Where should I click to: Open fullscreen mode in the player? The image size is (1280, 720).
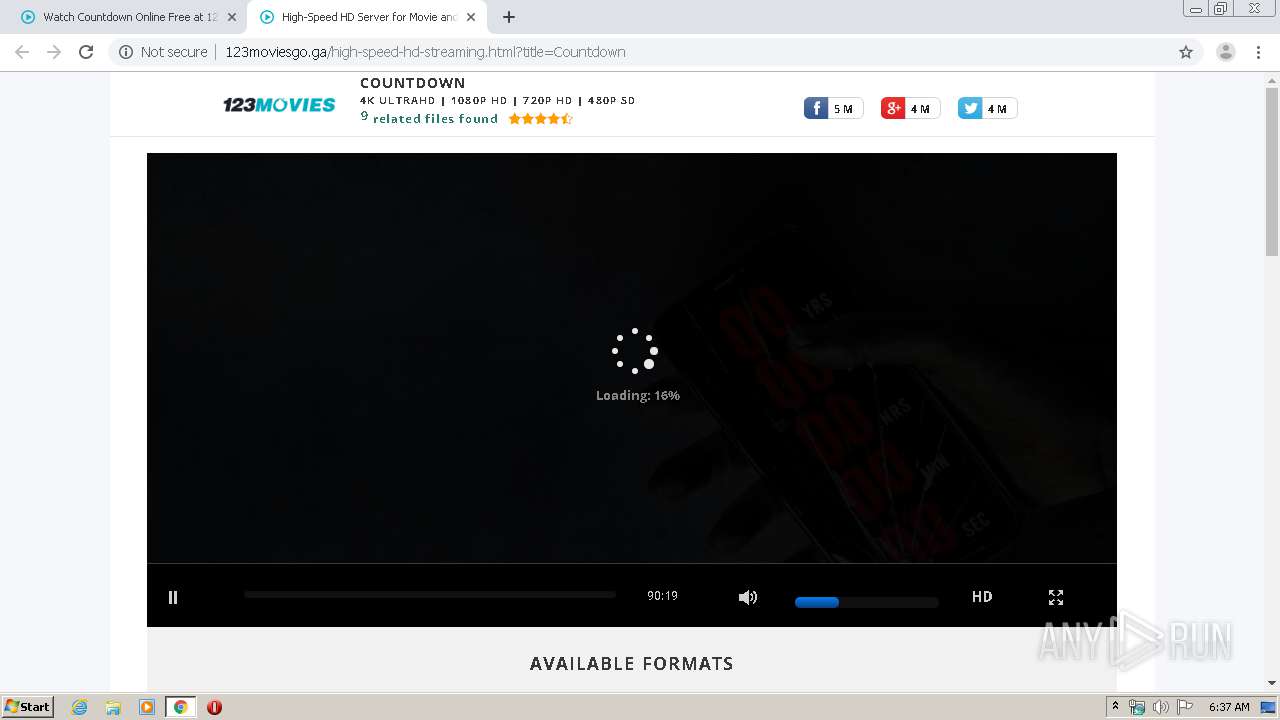1056,597
